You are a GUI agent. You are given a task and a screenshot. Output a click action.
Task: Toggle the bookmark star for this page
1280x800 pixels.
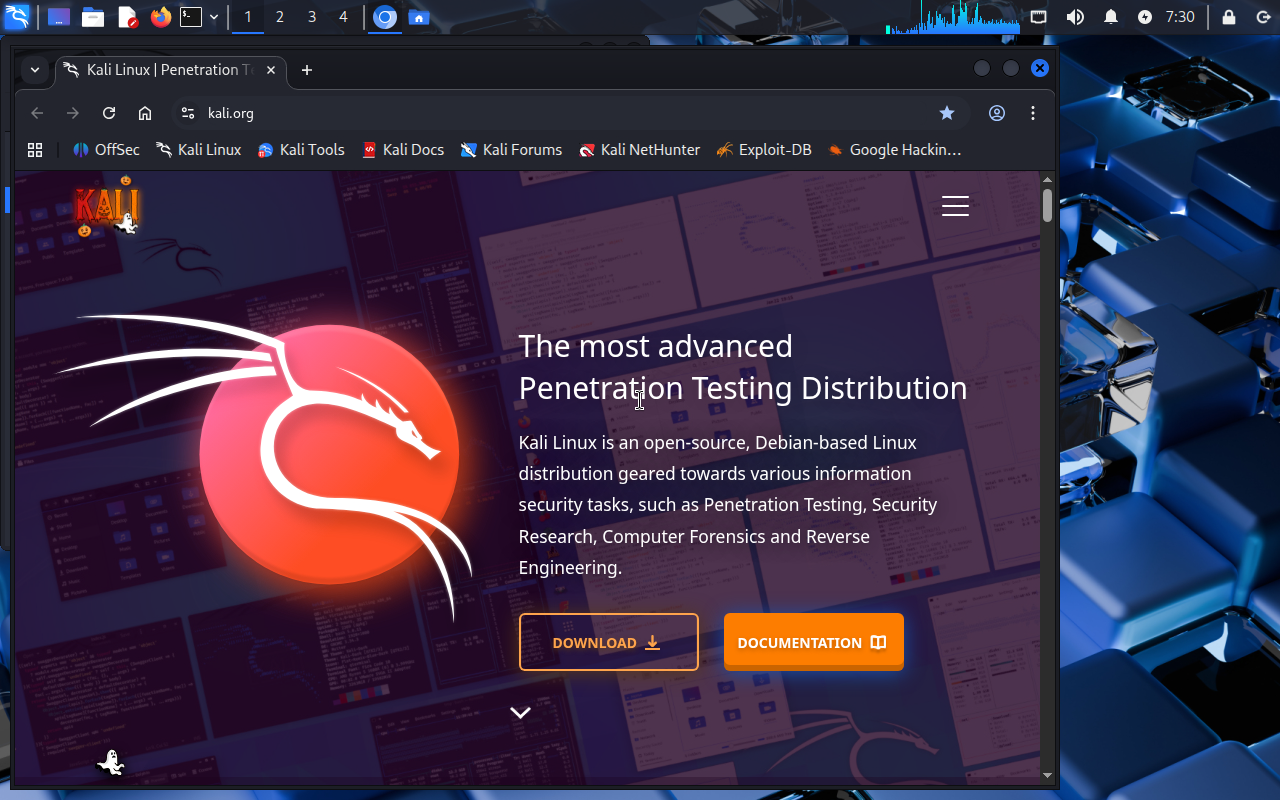click(x=947, y=113)
